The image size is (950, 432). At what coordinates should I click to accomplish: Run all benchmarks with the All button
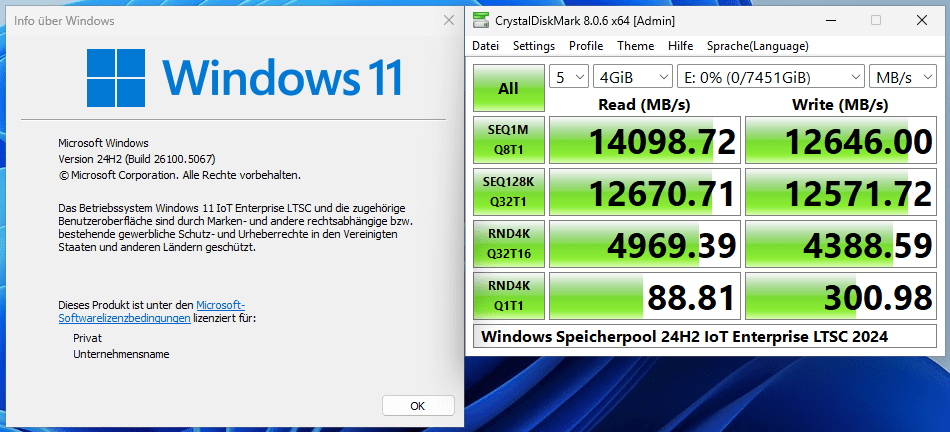click(508, 88)
